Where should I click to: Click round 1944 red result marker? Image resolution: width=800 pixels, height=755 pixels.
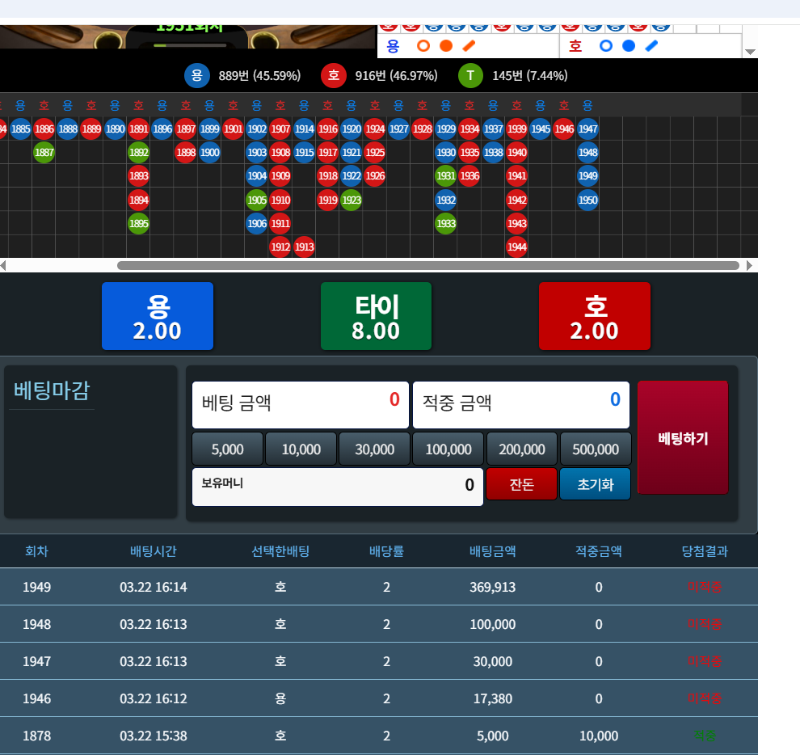[517, 246]
